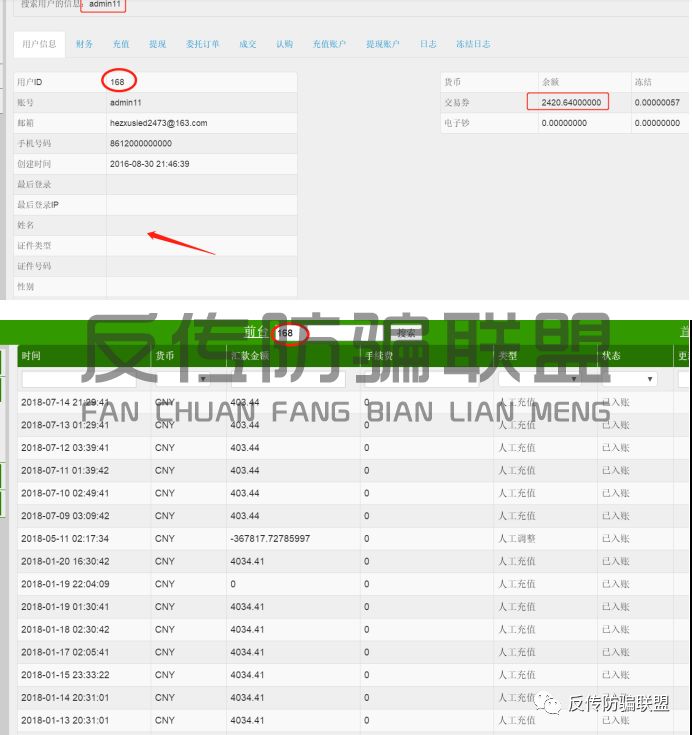Viewport: 692px width, 735px height.
Task: Open the 委托订单 tab
Action: pos(202,44)
